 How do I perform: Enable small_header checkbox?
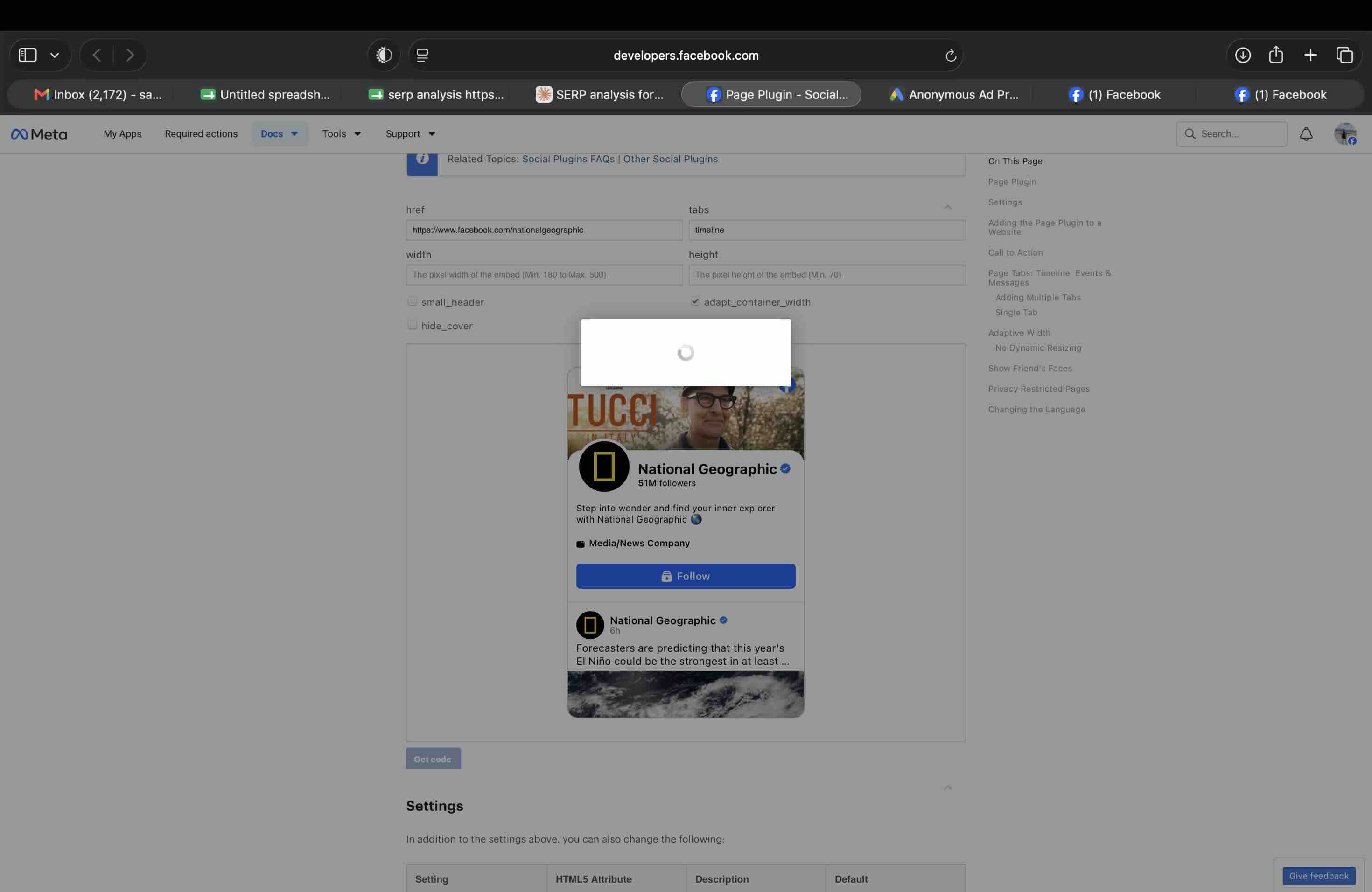(x=412, y=301)
